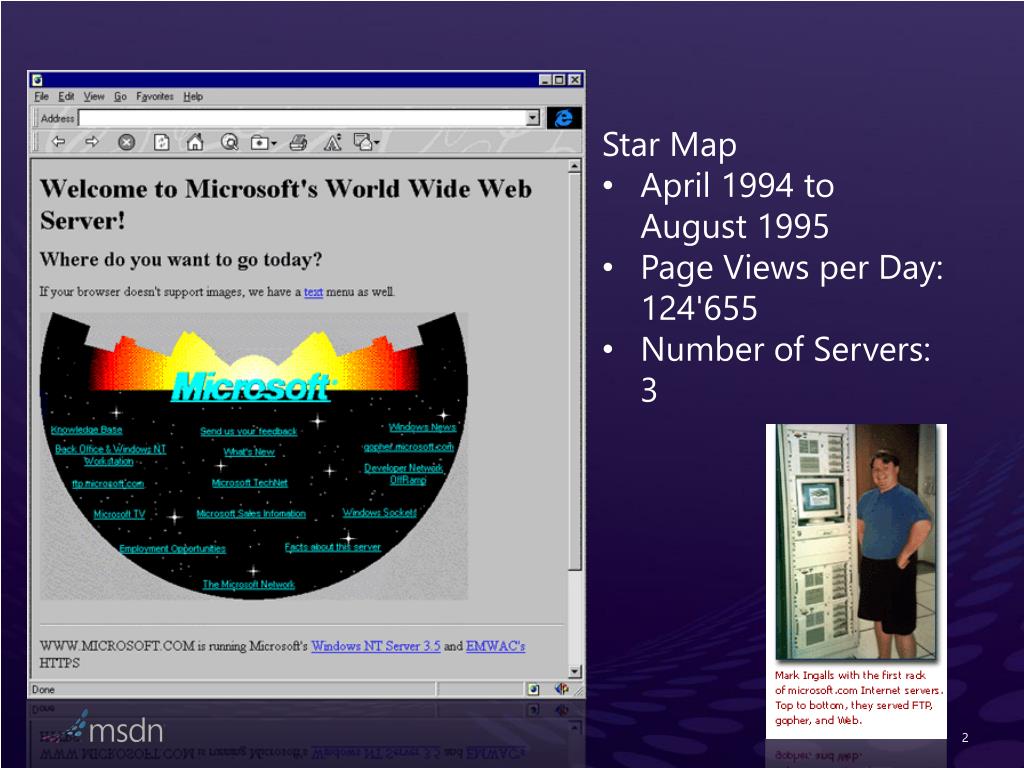
Task: Go to the Home page icon
Action: point(195,142)
